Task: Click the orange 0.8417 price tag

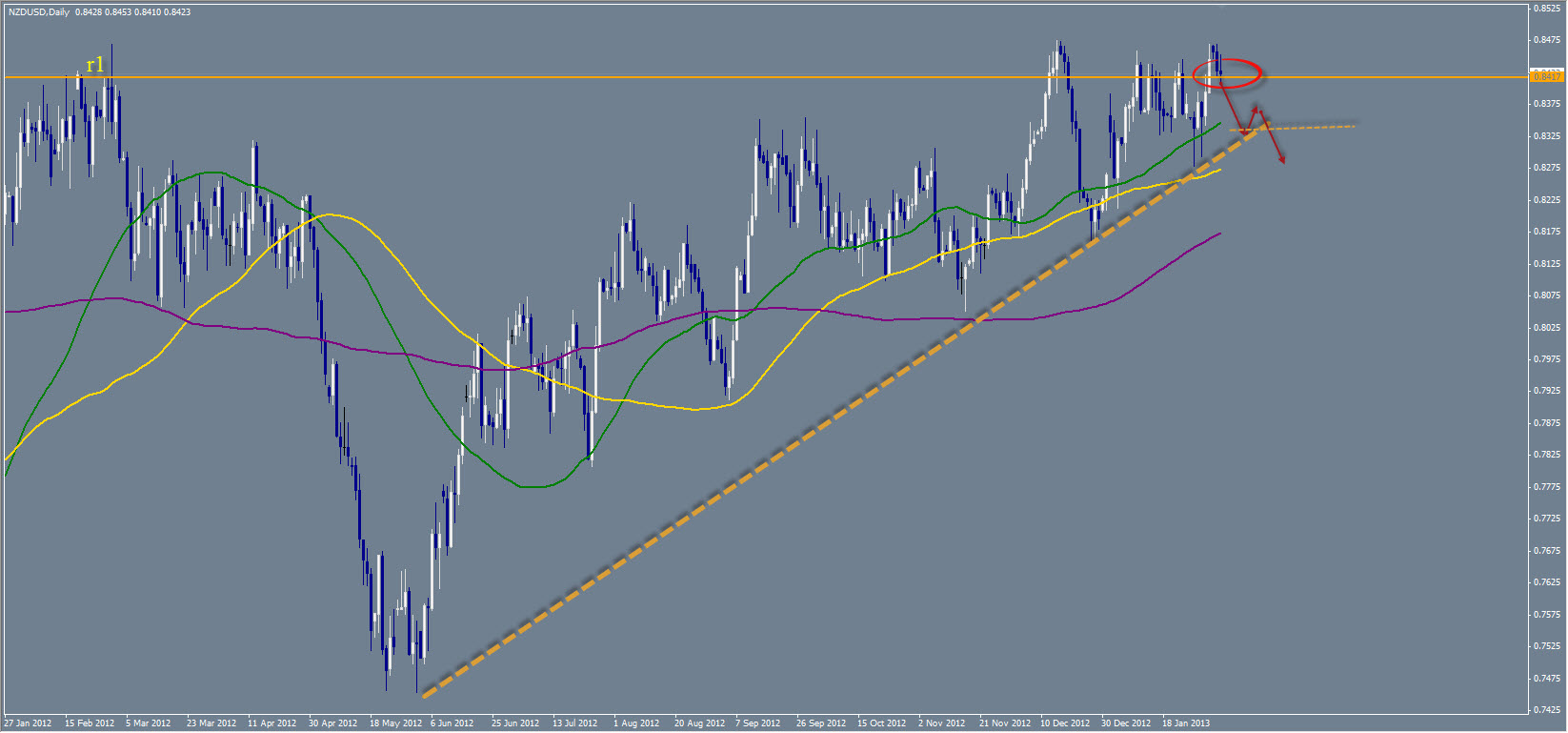Action: (1547, 76)
